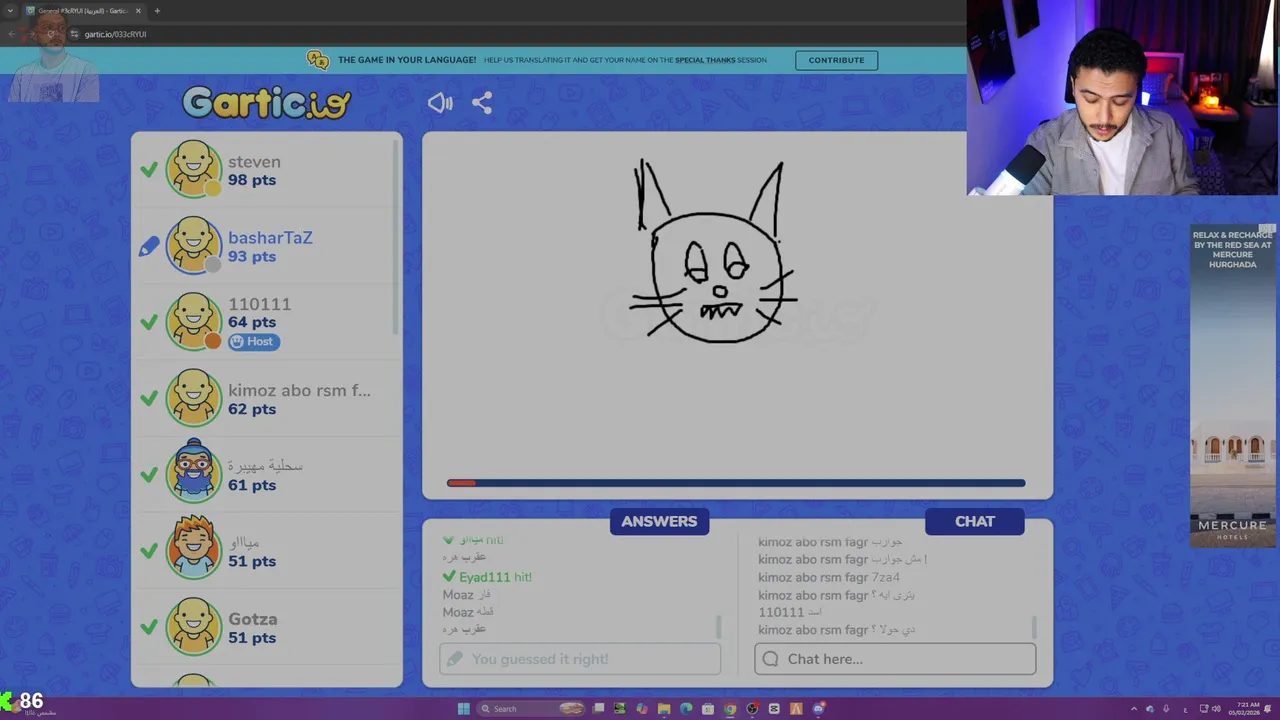Click kimoz abo rsm's avatar
Image resolution: width=1280 pixels, height=720 pixels.
193,398
